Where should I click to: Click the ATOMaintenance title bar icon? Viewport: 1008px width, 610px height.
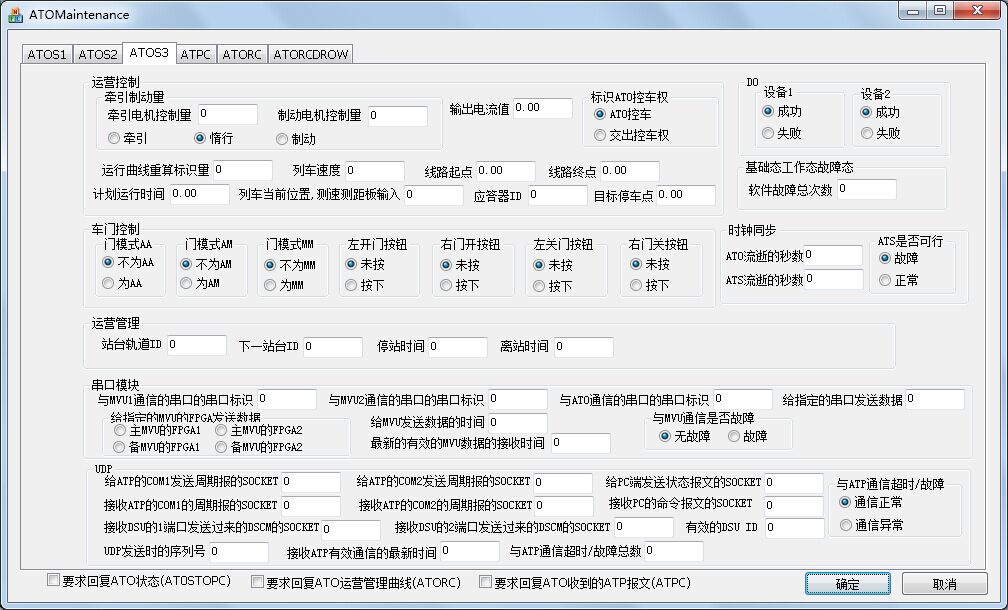coord(16,15)
